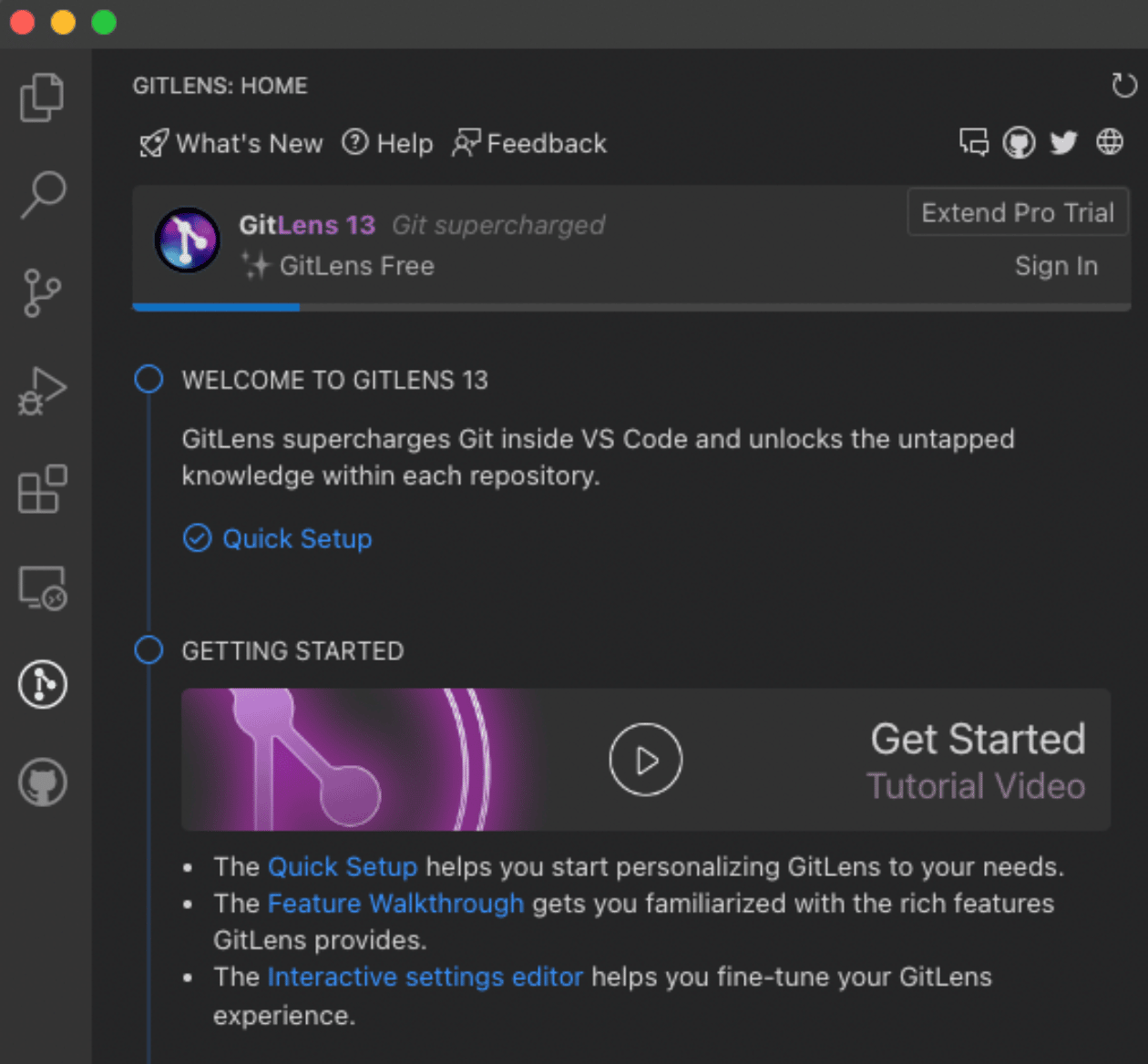The image size is (1148, 1064).
Task: Open the Feature Walkthrough link
Action: (x=395, y=904)
